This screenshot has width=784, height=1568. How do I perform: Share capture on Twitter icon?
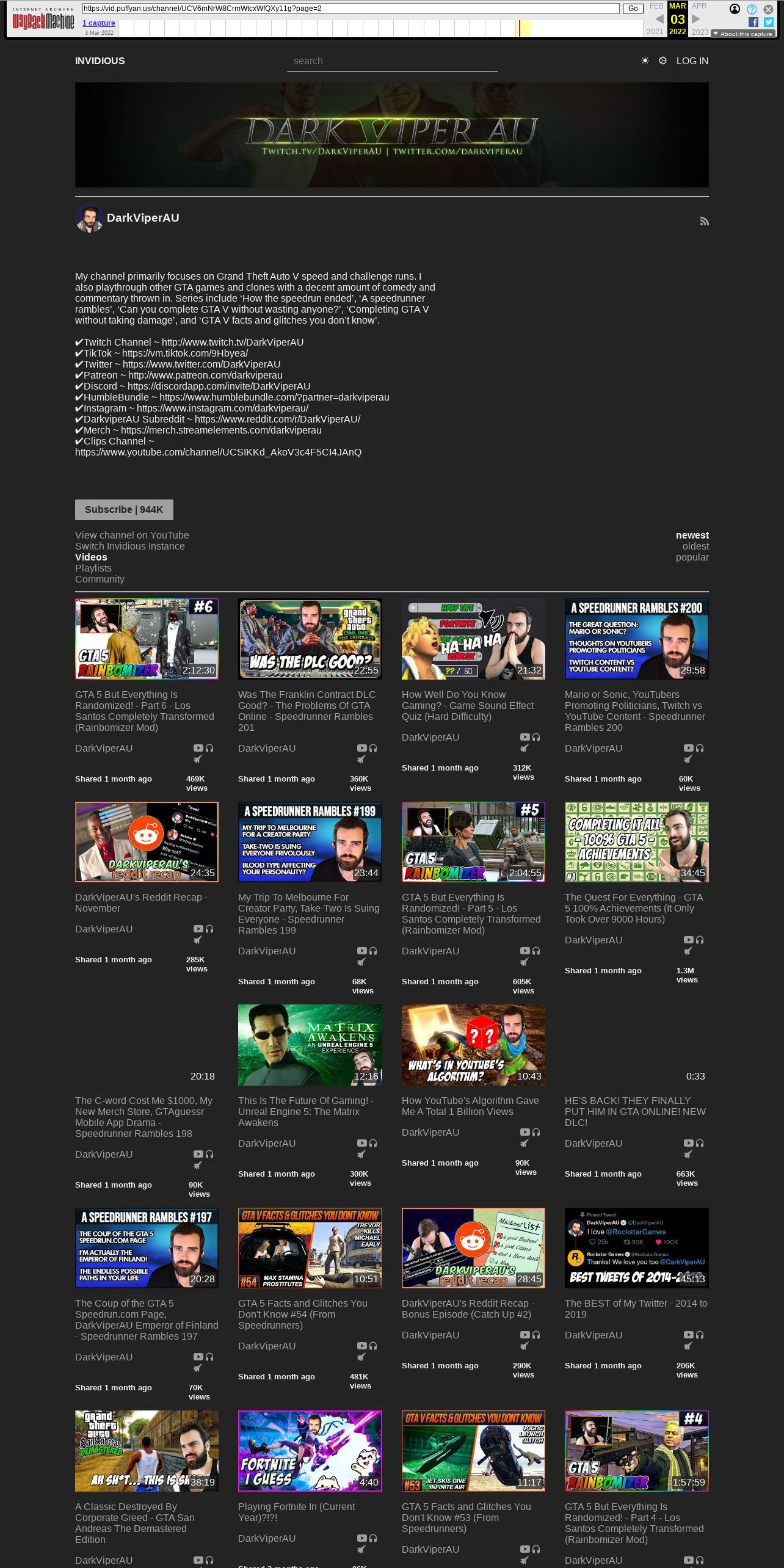769,22
